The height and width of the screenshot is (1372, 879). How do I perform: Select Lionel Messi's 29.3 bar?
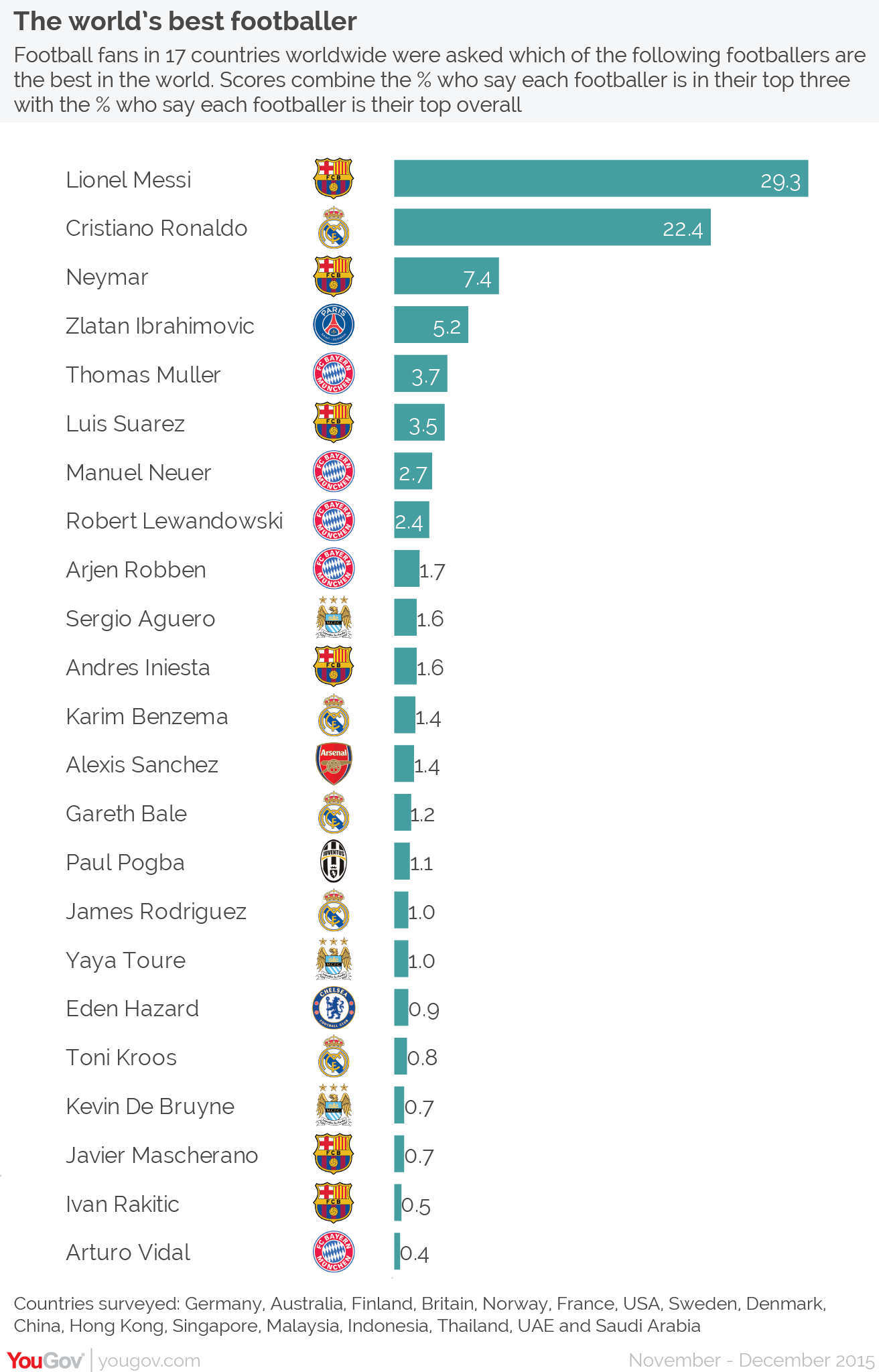[601, 178]
